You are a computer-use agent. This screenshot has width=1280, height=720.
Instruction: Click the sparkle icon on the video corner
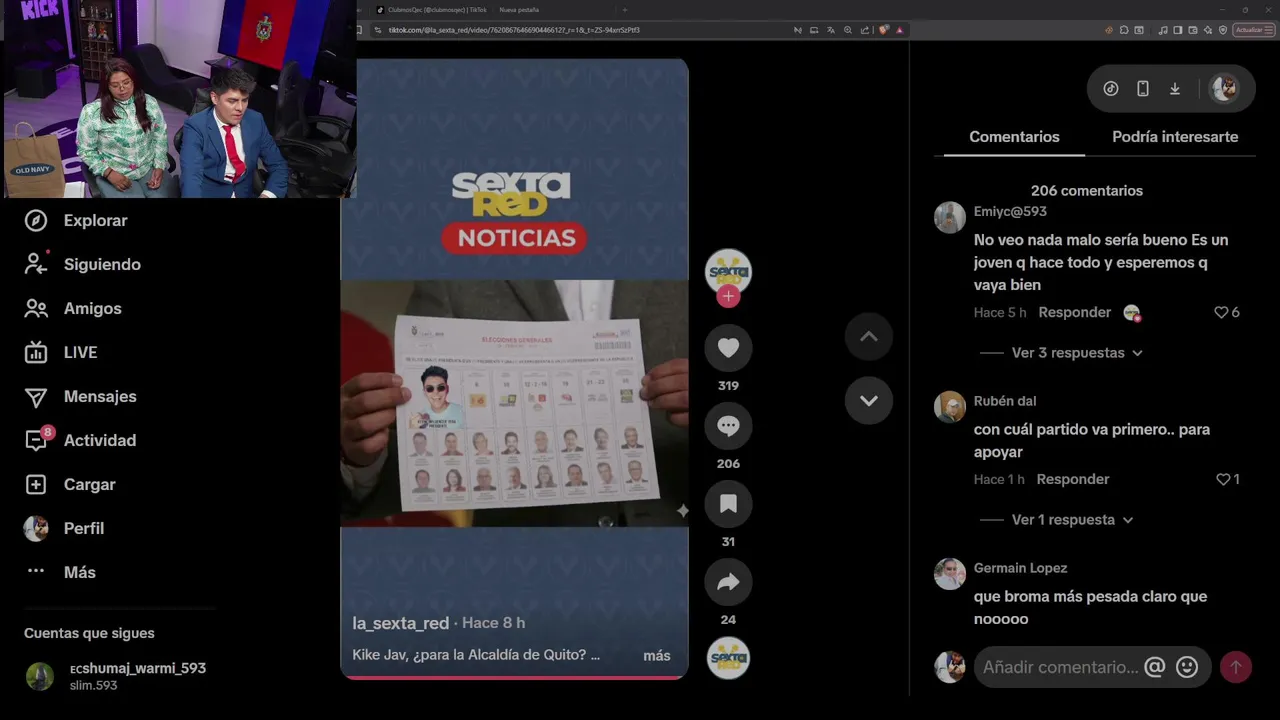682,511
